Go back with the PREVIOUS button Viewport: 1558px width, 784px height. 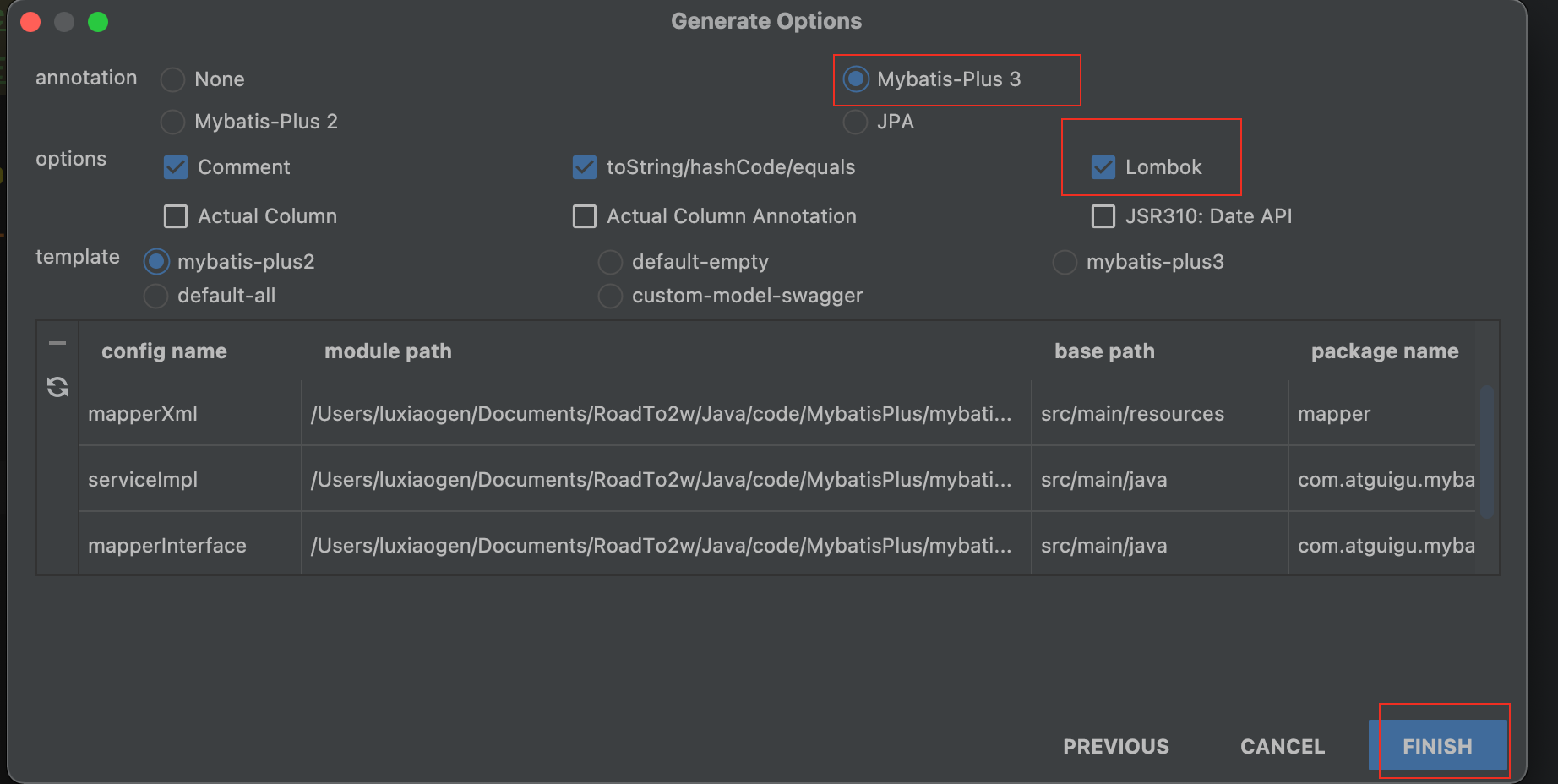tap(1116, 746)
